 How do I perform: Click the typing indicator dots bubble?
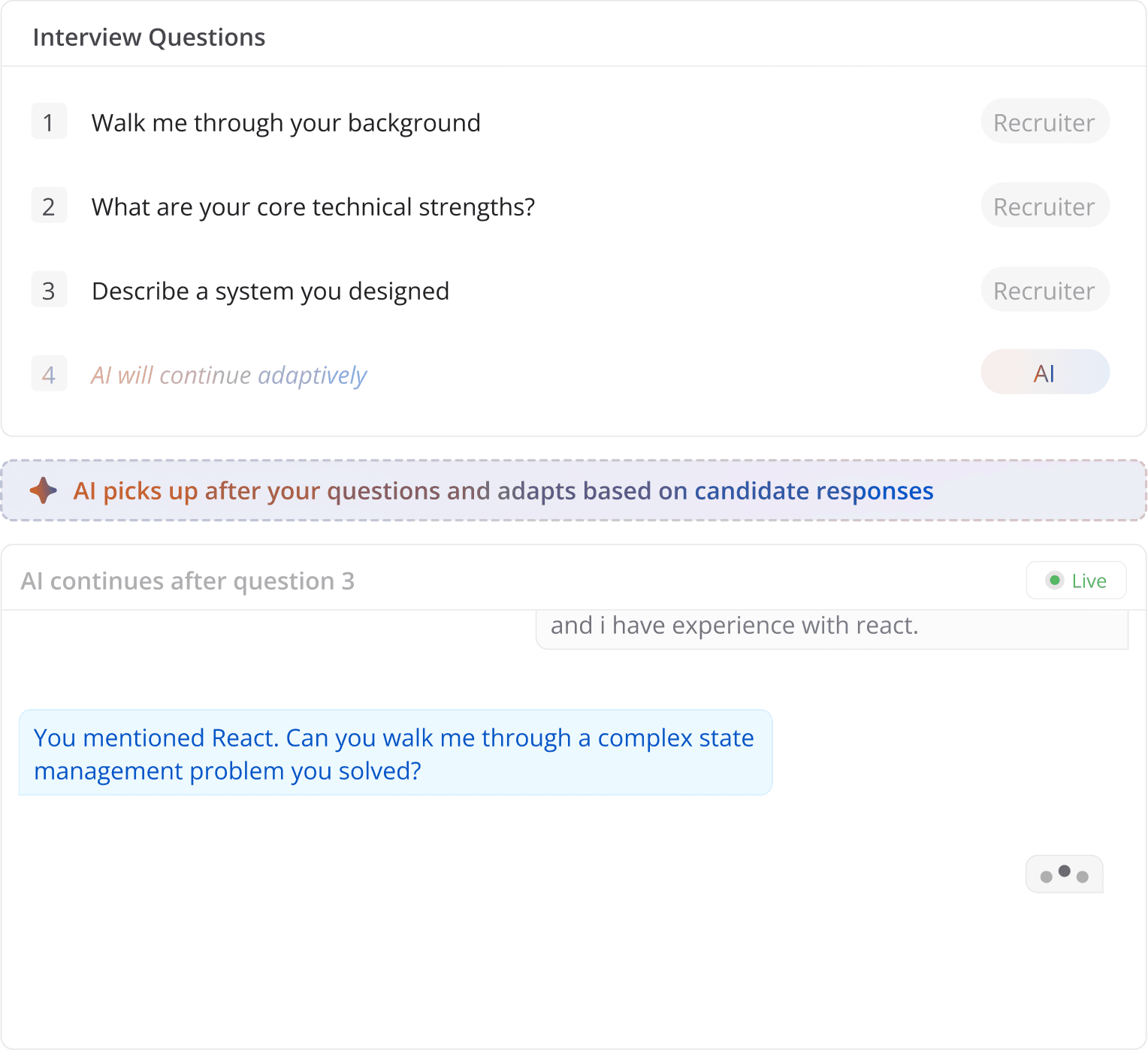point(1064,874)
